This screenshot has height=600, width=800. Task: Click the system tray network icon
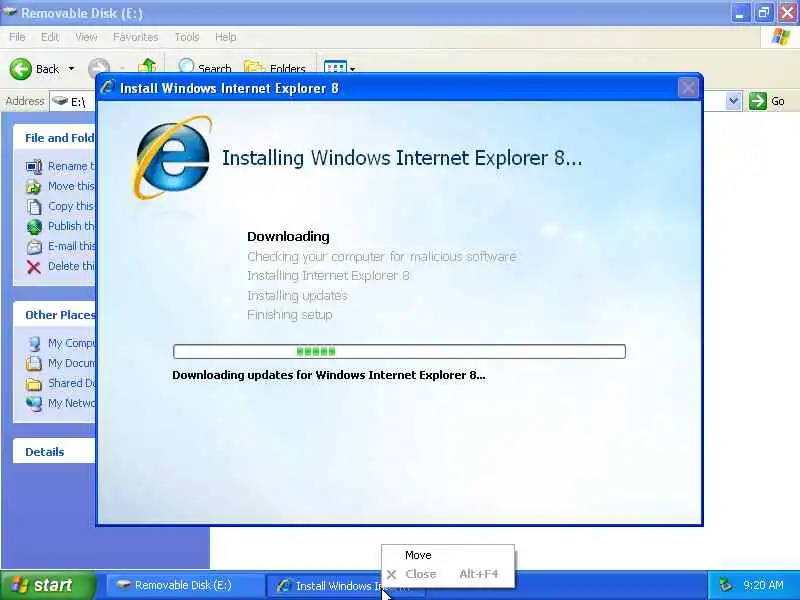725,585
